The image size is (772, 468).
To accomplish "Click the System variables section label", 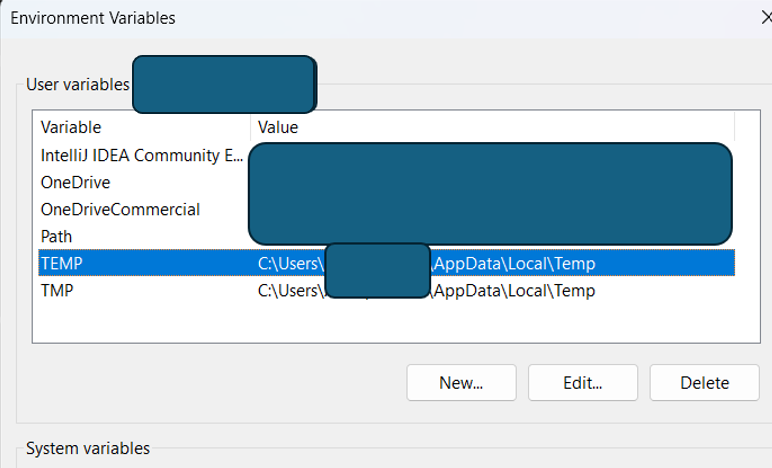I will click(x=88, y=448).
